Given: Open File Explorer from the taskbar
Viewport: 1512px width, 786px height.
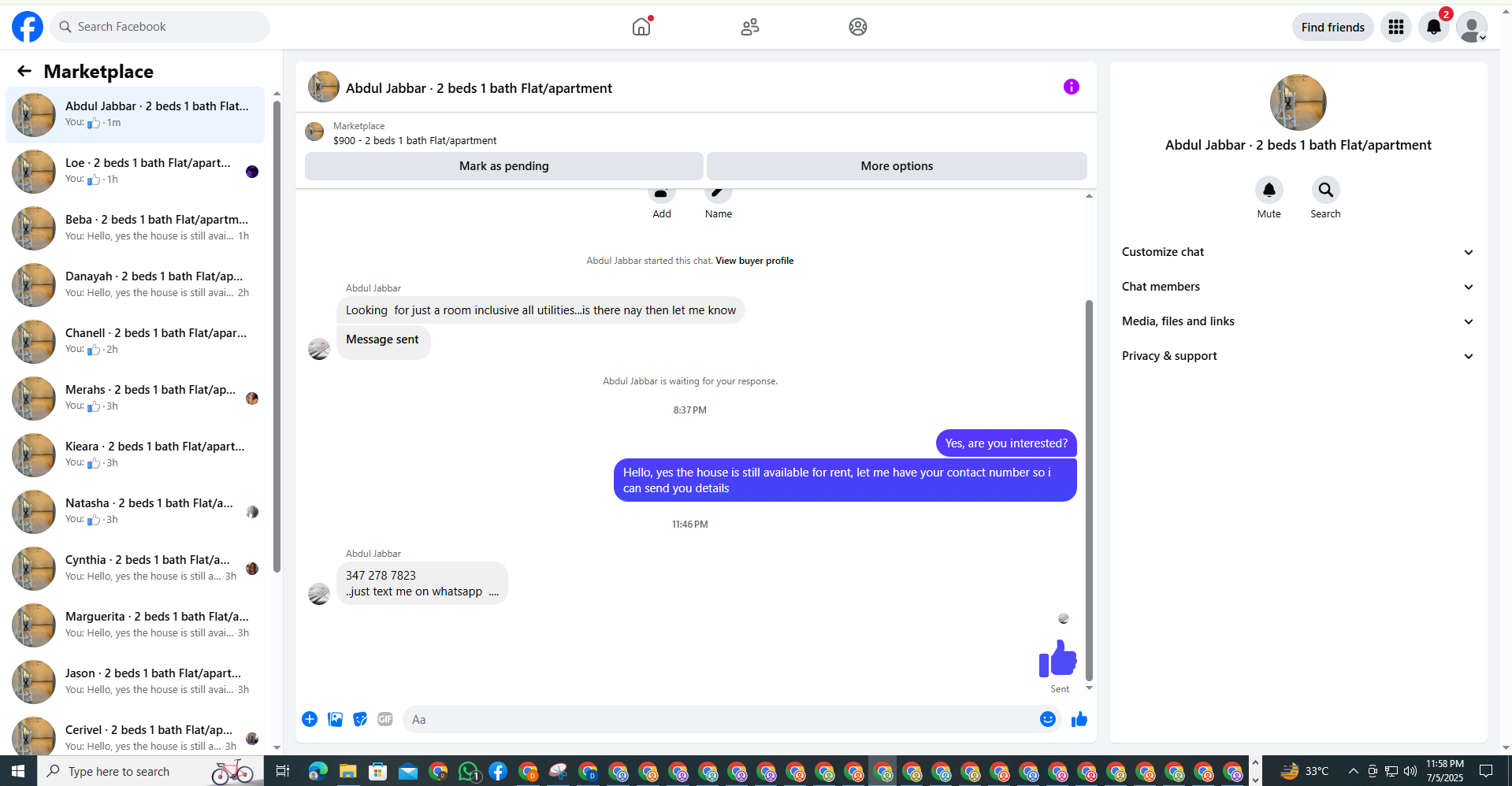Looking at the screenshot, I should pyautogui.click(x=348, y=771).
